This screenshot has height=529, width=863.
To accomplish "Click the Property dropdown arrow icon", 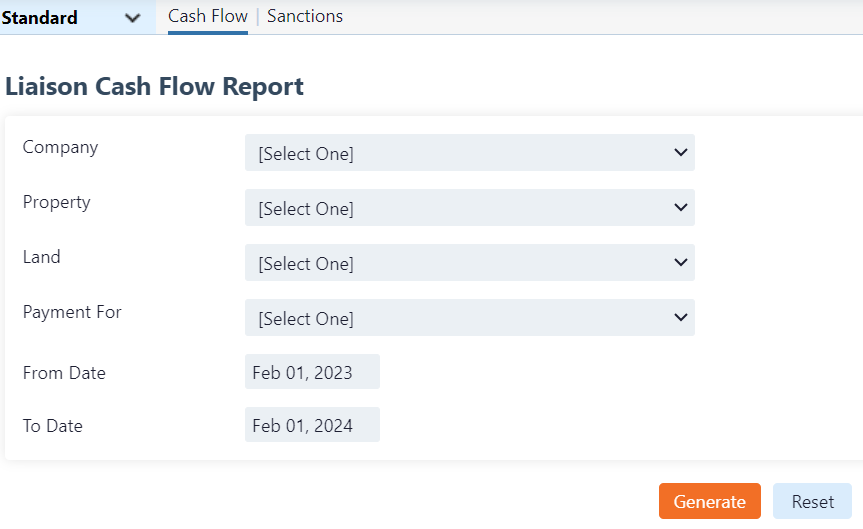I will pyautogui.click(x=681, y=208).
